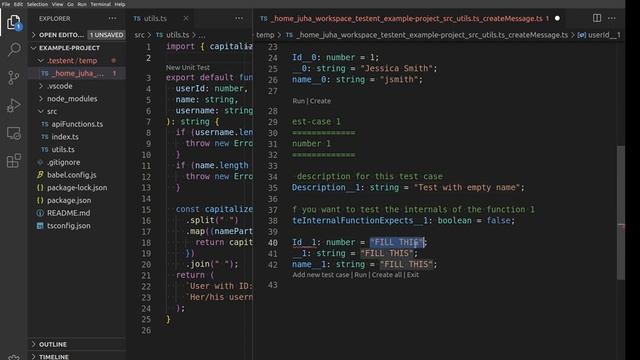Open the Help menu

(120, 4)
